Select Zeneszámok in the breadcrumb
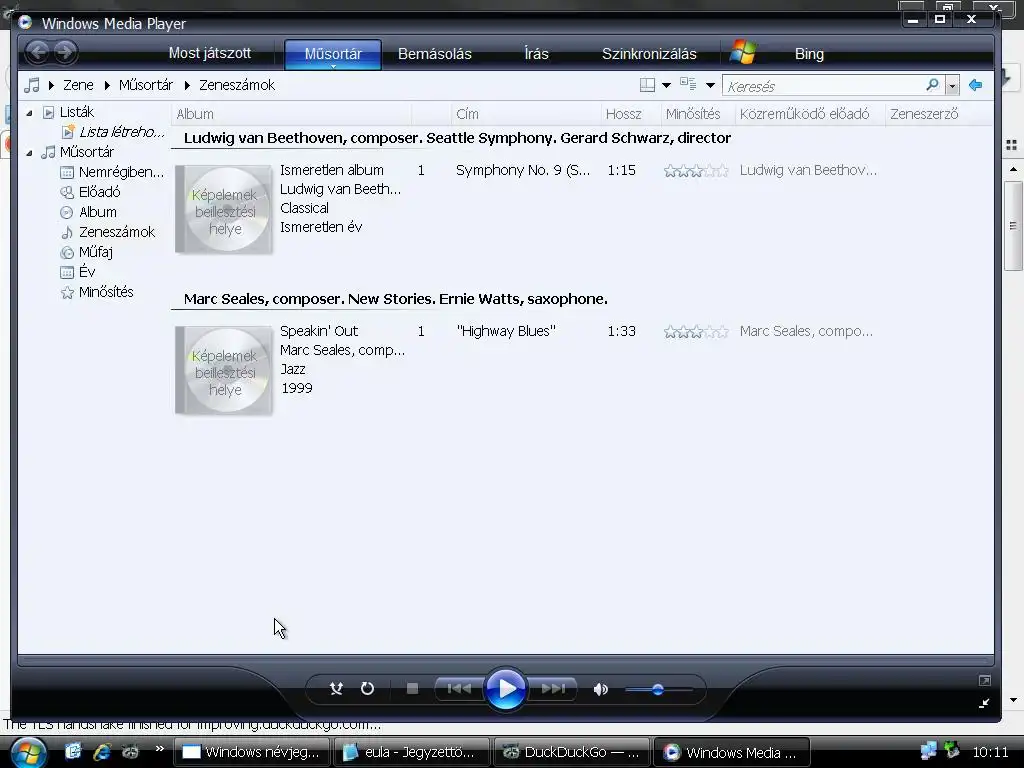Image resolution: width=1024 pixels, height=768 pixels. tap(237, 85)
